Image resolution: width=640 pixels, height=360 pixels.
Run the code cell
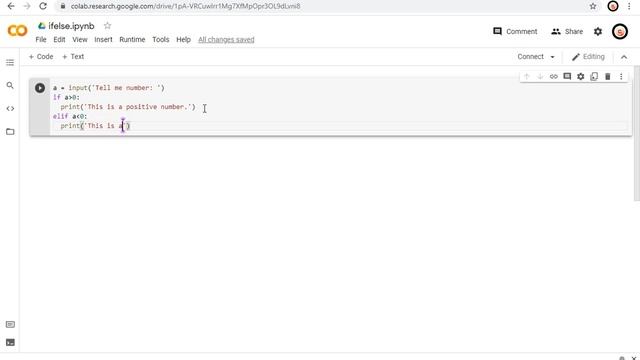(40, 88)
